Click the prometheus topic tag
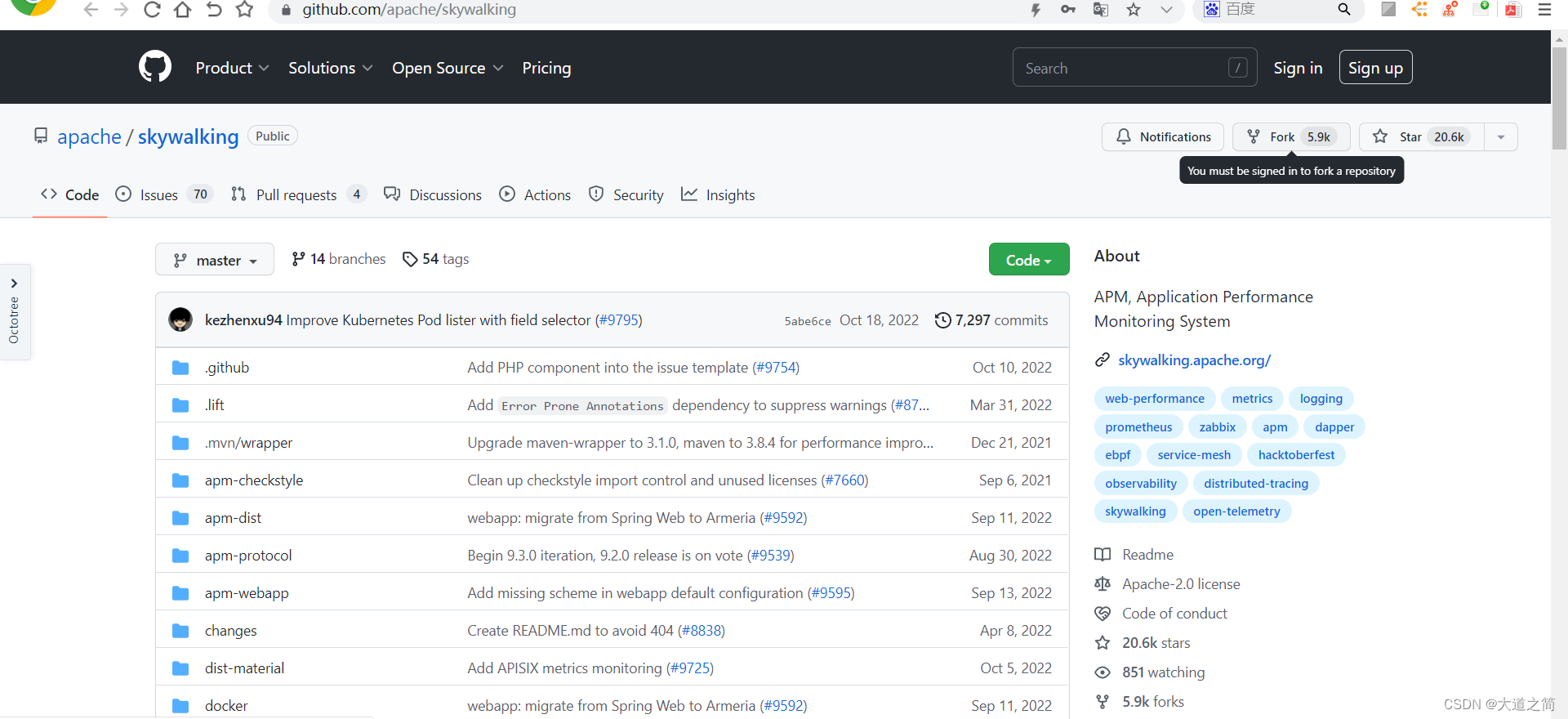 tap(1138, 427)
